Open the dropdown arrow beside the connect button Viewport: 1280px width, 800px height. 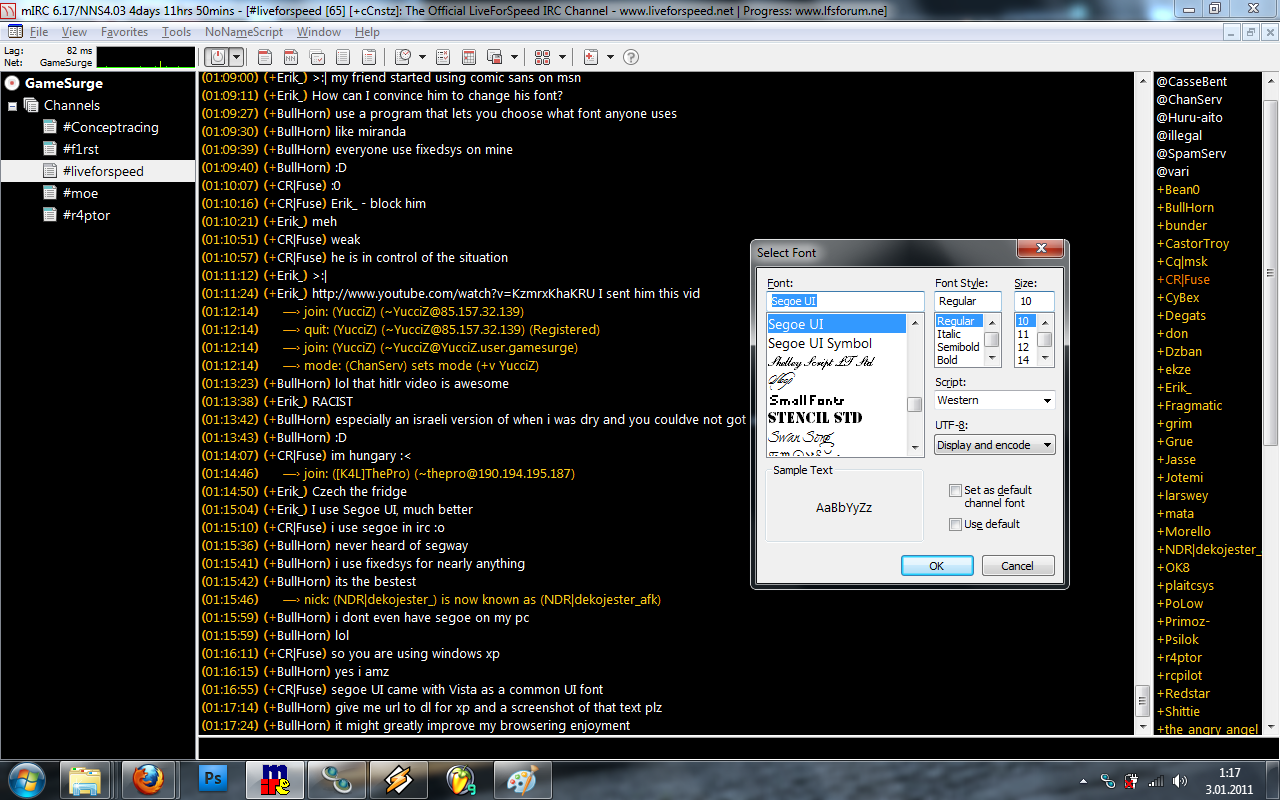pyautogui.click(x=238, y=57)
